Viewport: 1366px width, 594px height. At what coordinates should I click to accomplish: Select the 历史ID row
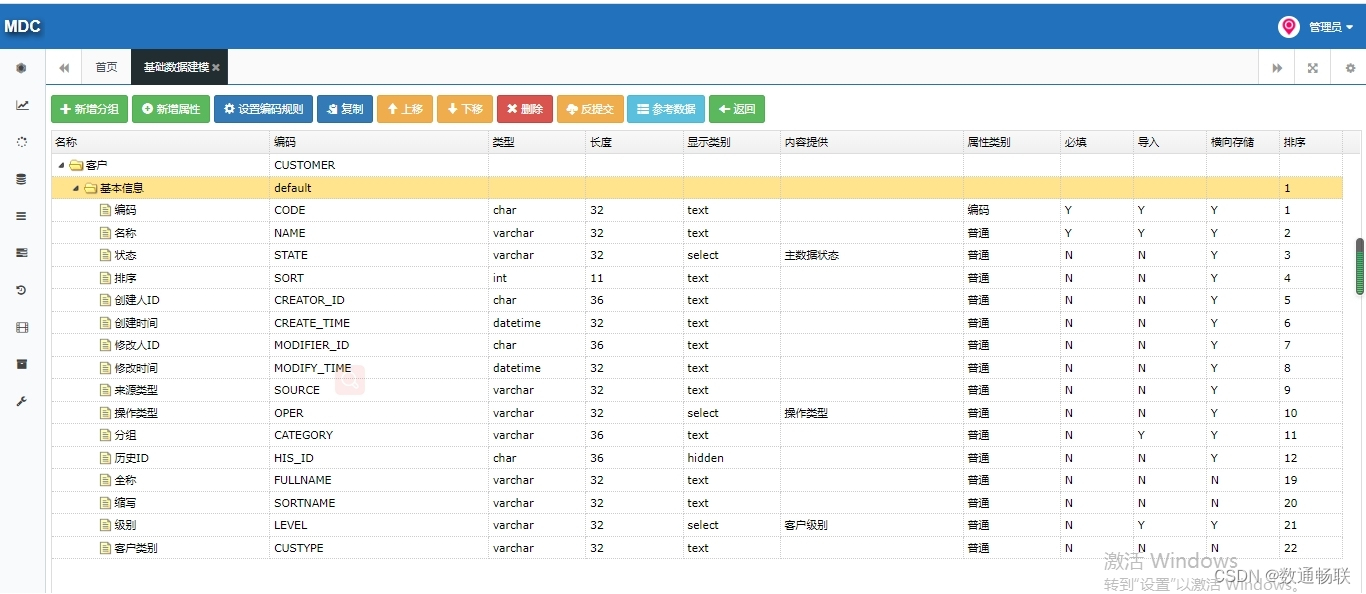tap(697, 458)
